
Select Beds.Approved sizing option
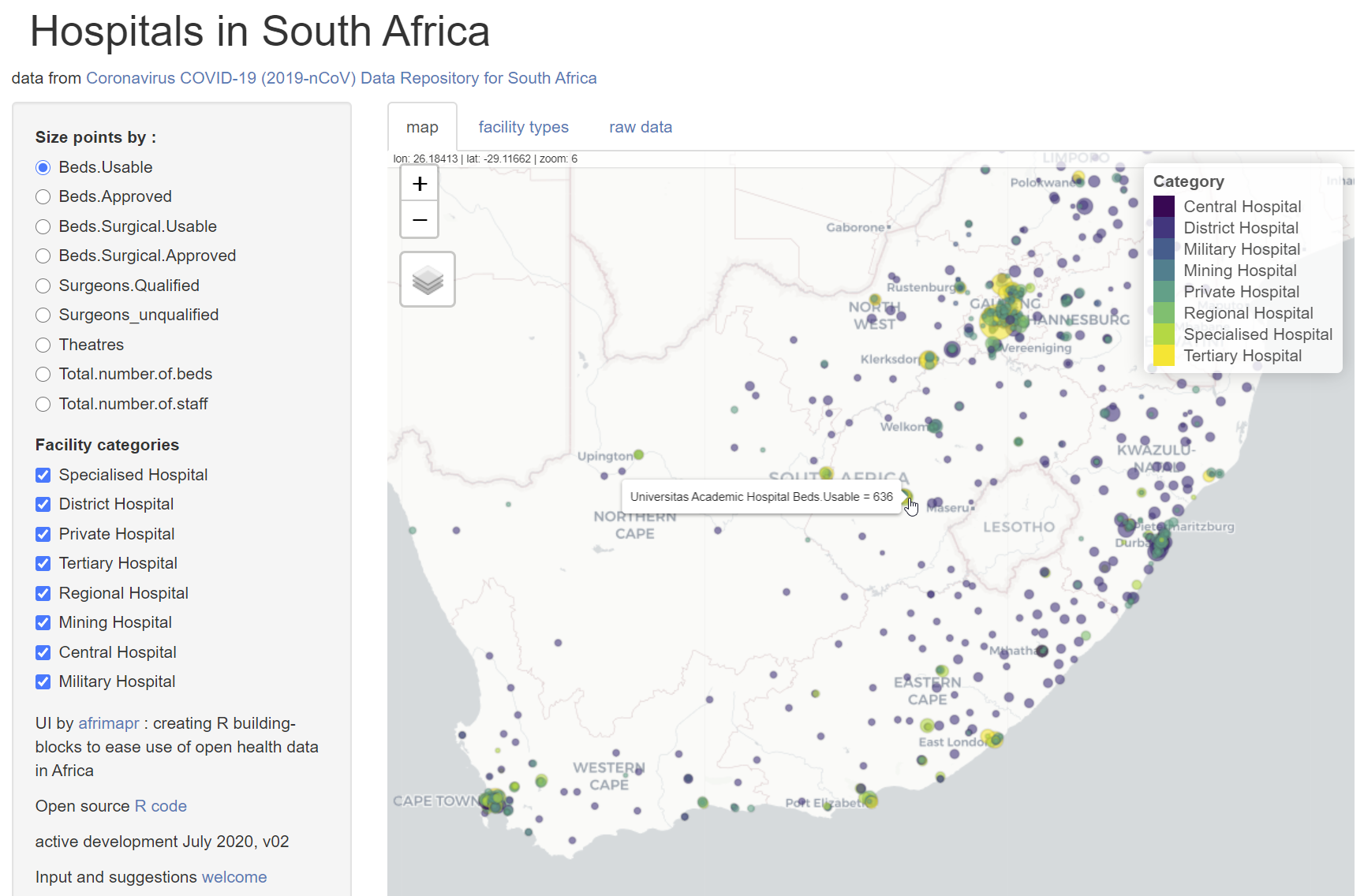[x=43, y=196]
